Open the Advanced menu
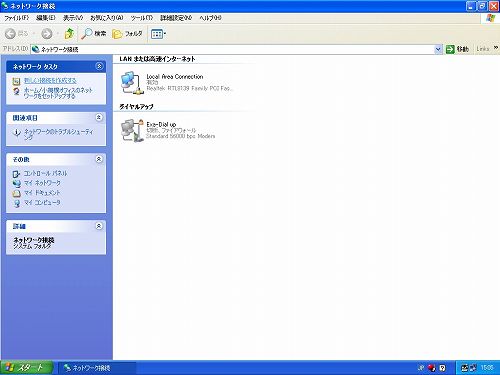 pos(176,18)
